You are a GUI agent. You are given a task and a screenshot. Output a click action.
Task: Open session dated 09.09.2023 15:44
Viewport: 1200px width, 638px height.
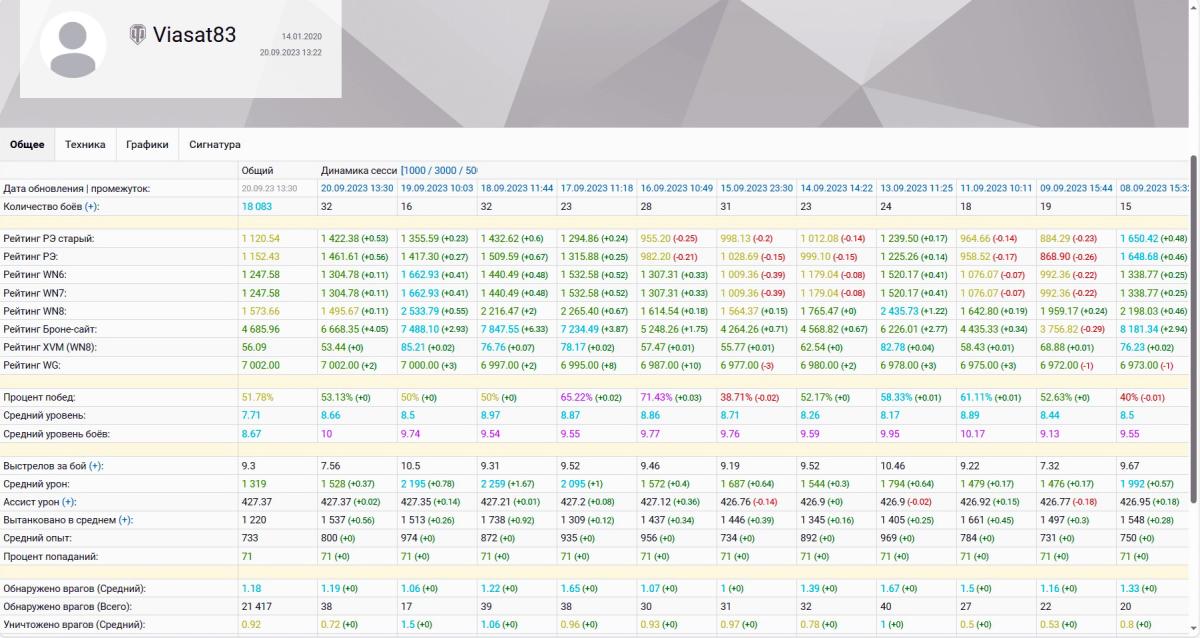coord(1077,188)
